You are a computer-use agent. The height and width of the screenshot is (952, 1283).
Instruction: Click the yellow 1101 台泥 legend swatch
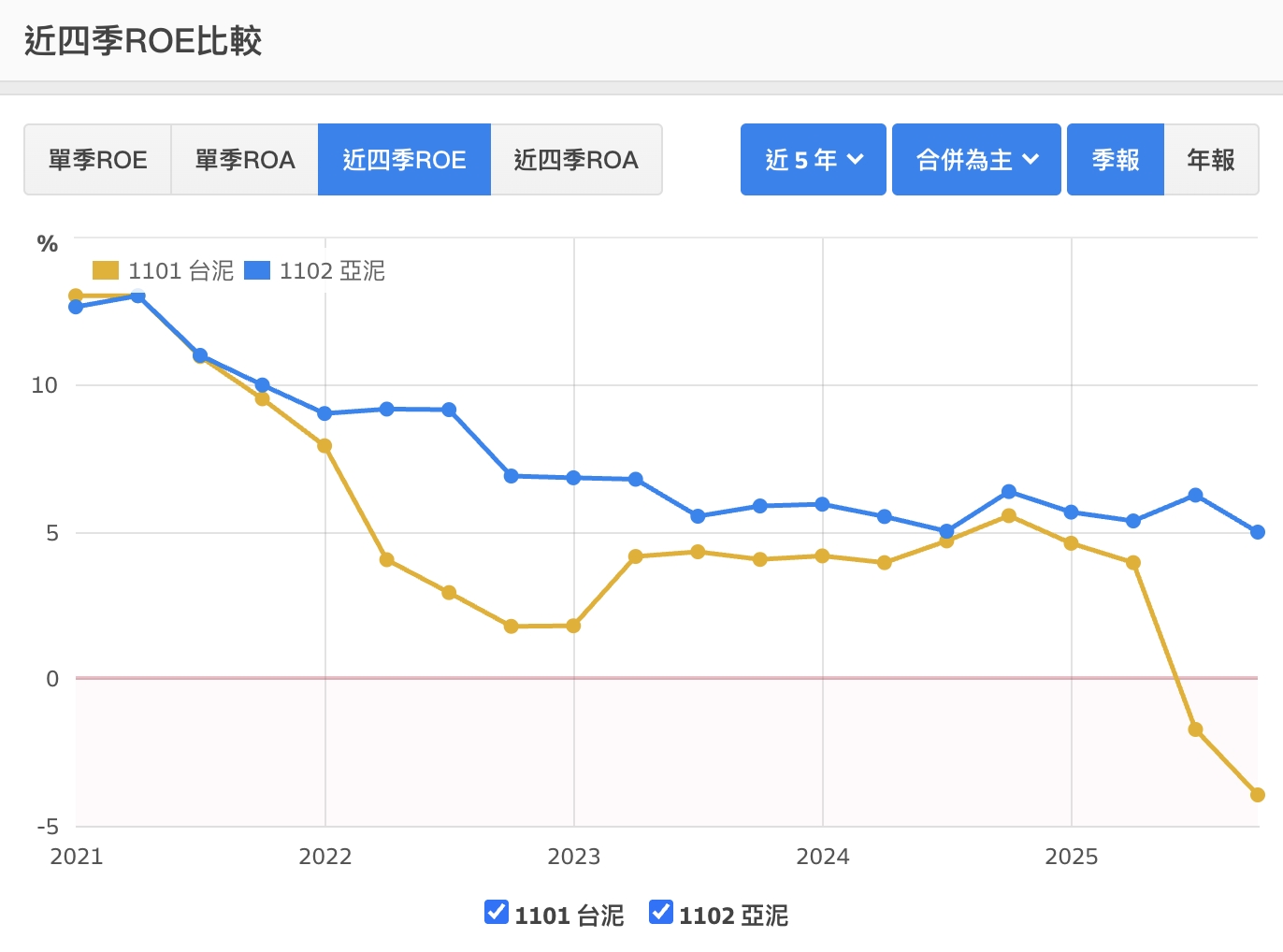click(106, 271)
